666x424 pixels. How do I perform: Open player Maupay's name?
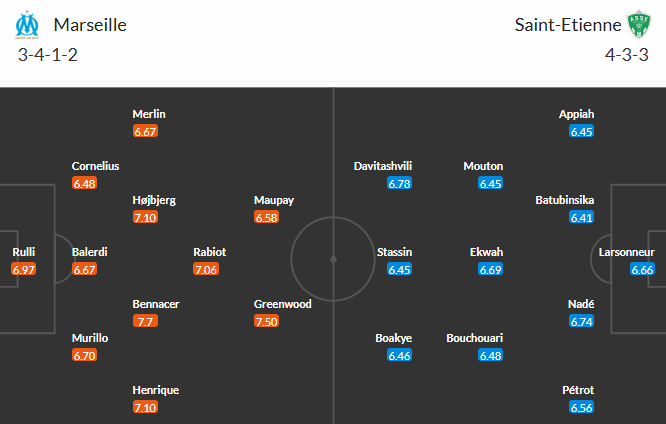[274, 200]
